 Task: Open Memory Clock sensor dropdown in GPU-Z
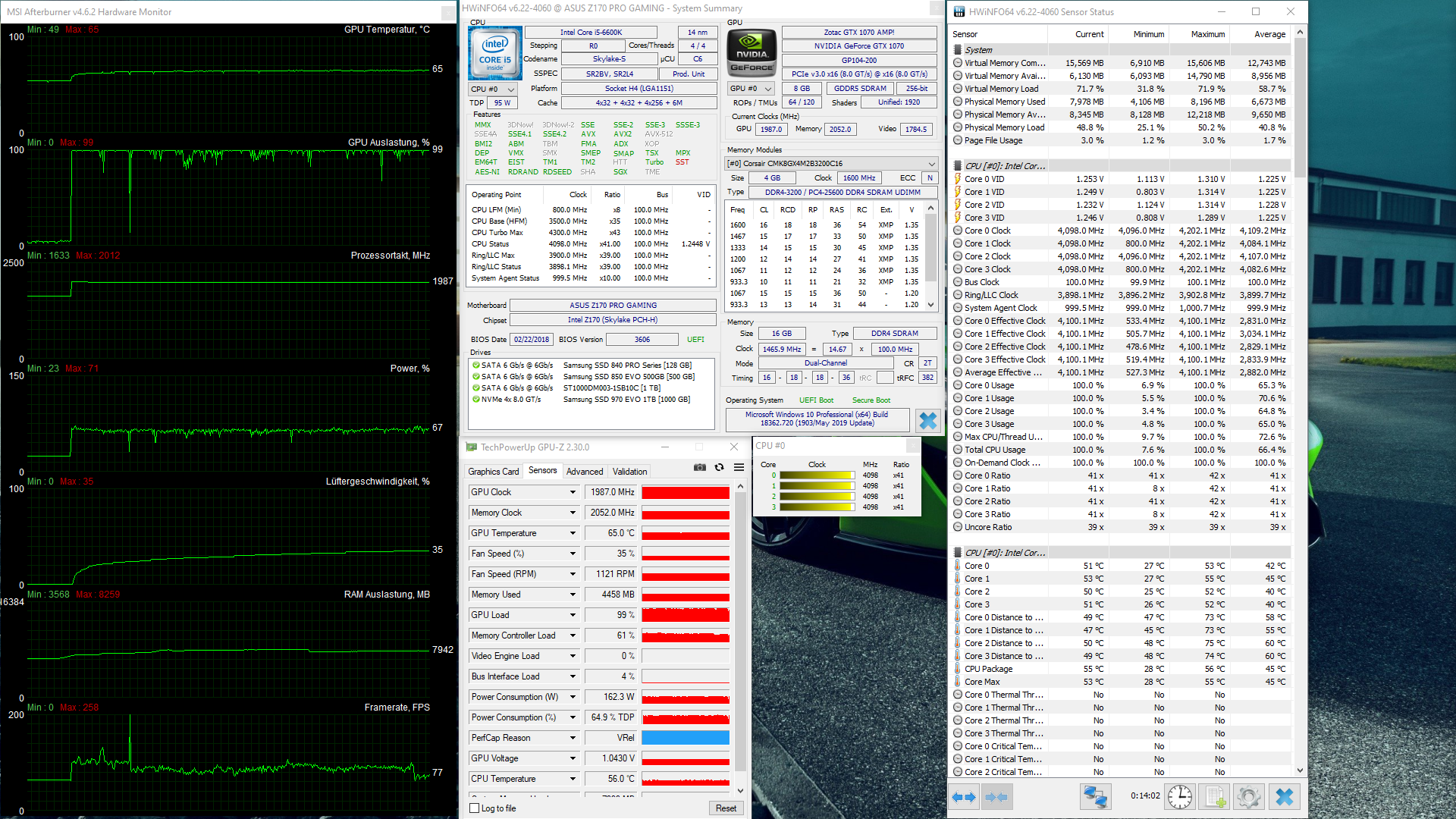point(573,513)
